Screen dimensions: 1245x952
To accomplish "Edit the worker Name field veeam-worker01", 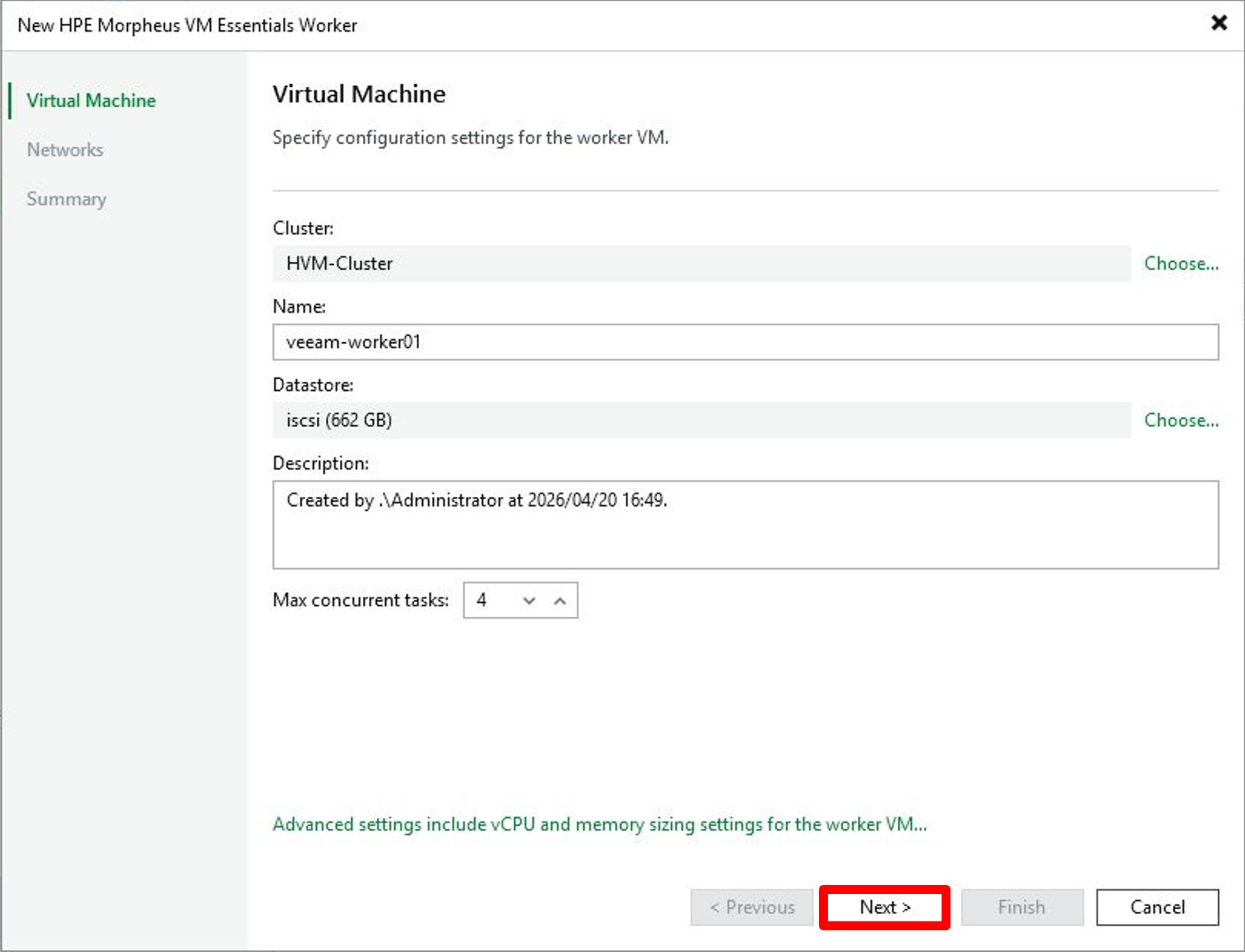I will pos(745,342).
